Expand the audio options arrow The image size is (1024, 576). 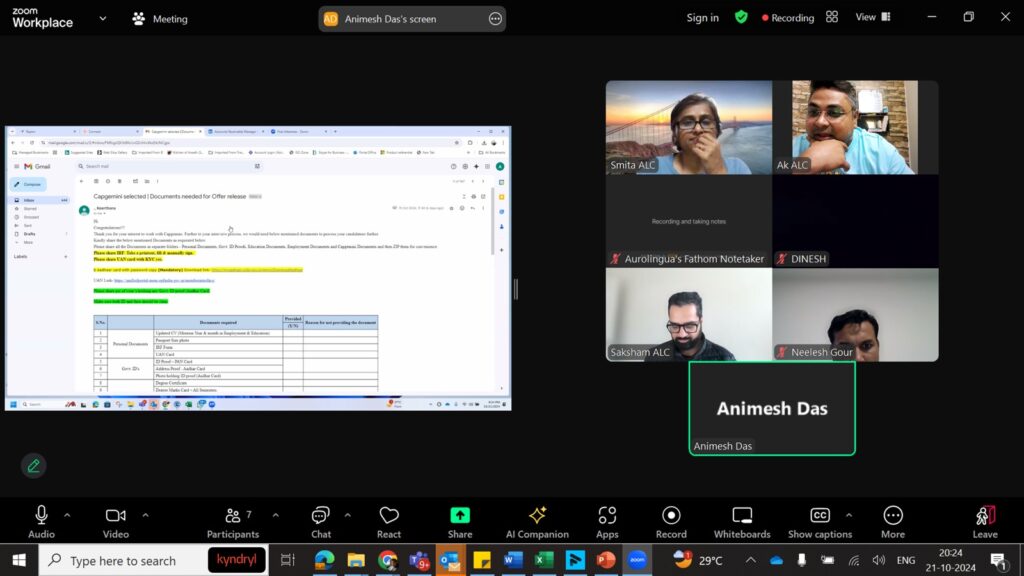[67, 515]
